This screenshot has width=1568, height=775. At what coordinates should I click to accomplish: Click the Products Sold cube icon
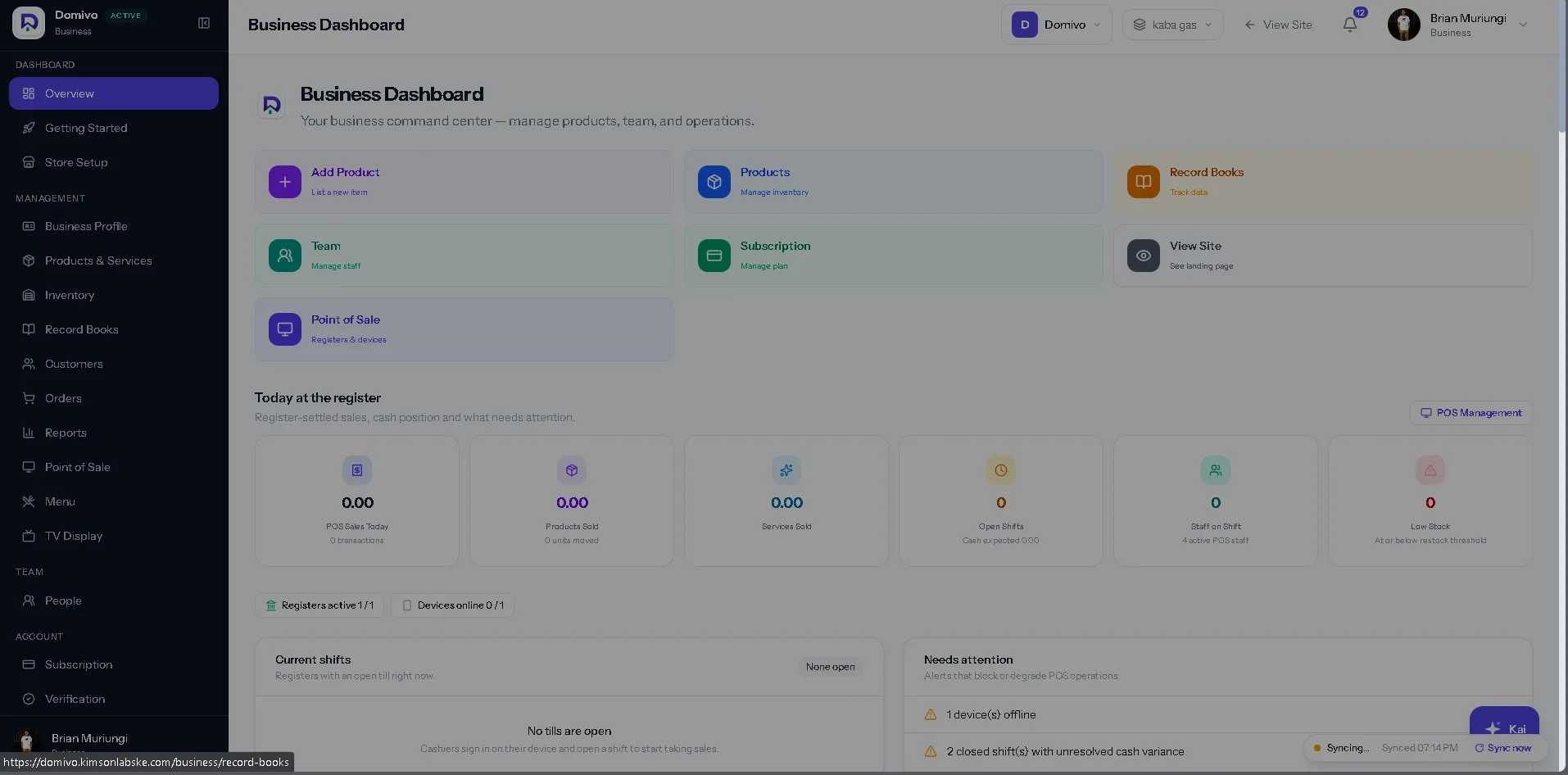(x=572, y=470)
